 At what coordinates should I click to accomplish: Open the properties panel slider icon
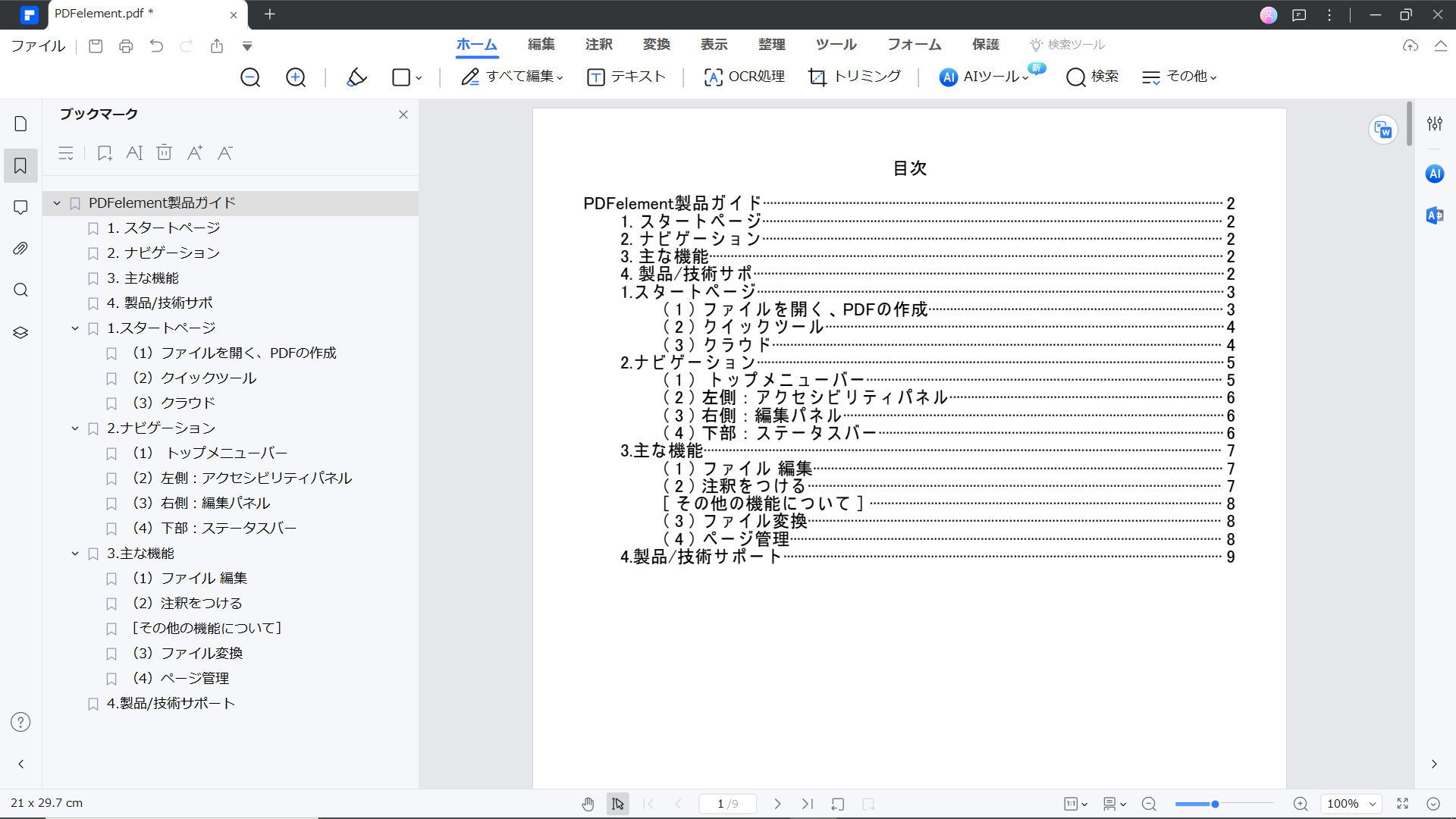[x=1435, y=124]
